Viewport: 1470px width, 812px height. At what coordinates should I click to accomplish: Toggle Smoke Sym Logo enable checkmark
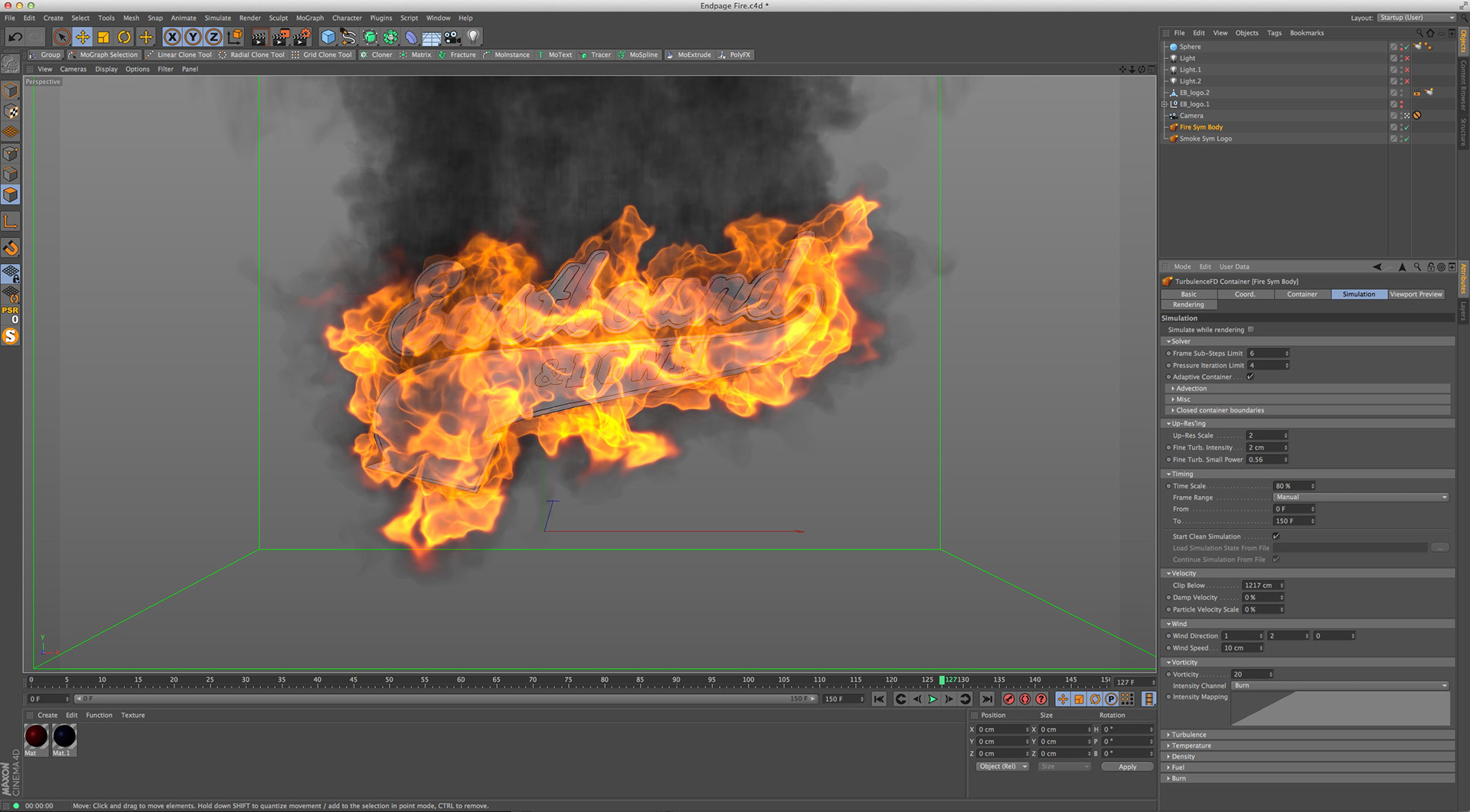coord(1406,139)
